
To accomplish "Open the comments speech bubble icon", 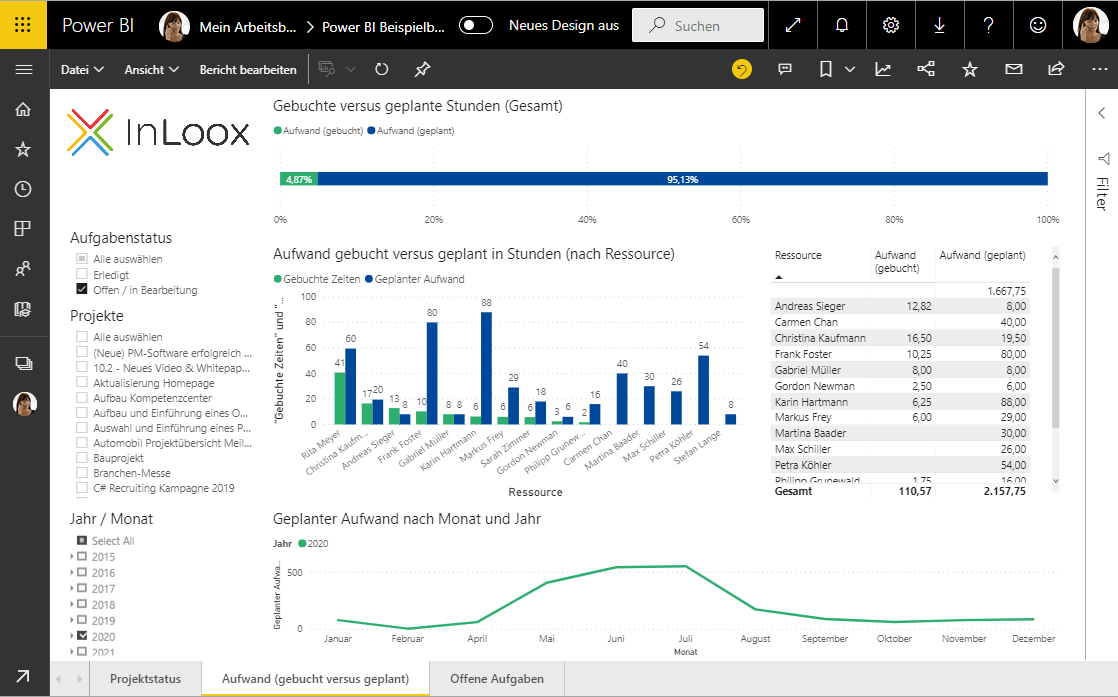I will click(785, 69).
